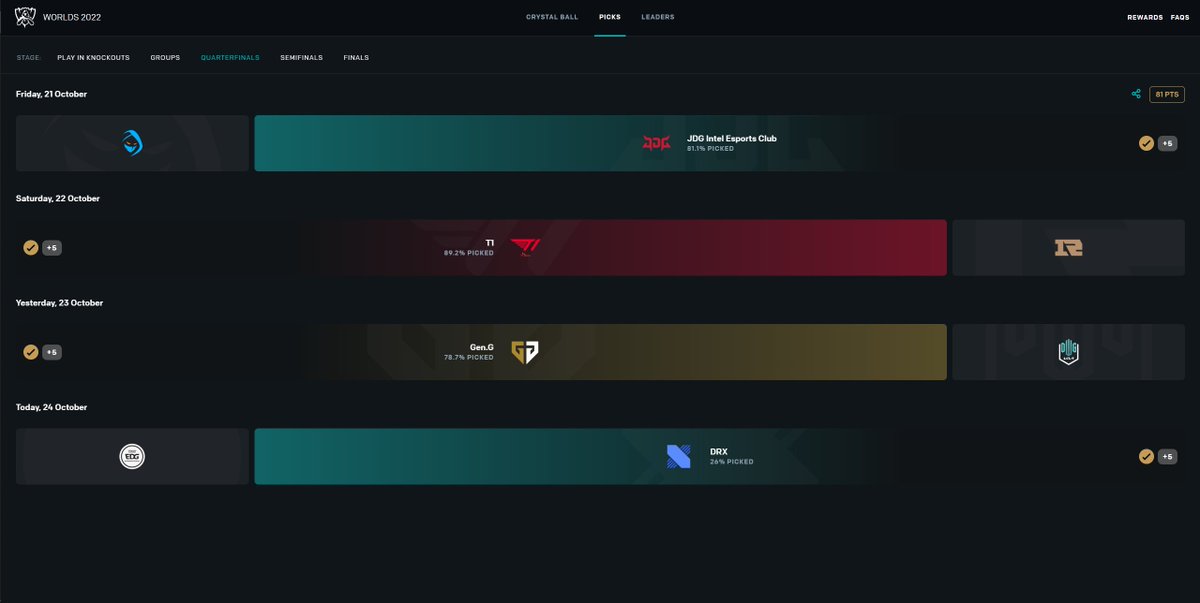Select the Quarterfinals stage
The width and height of the screenshot is (1200, 603).
230,58
